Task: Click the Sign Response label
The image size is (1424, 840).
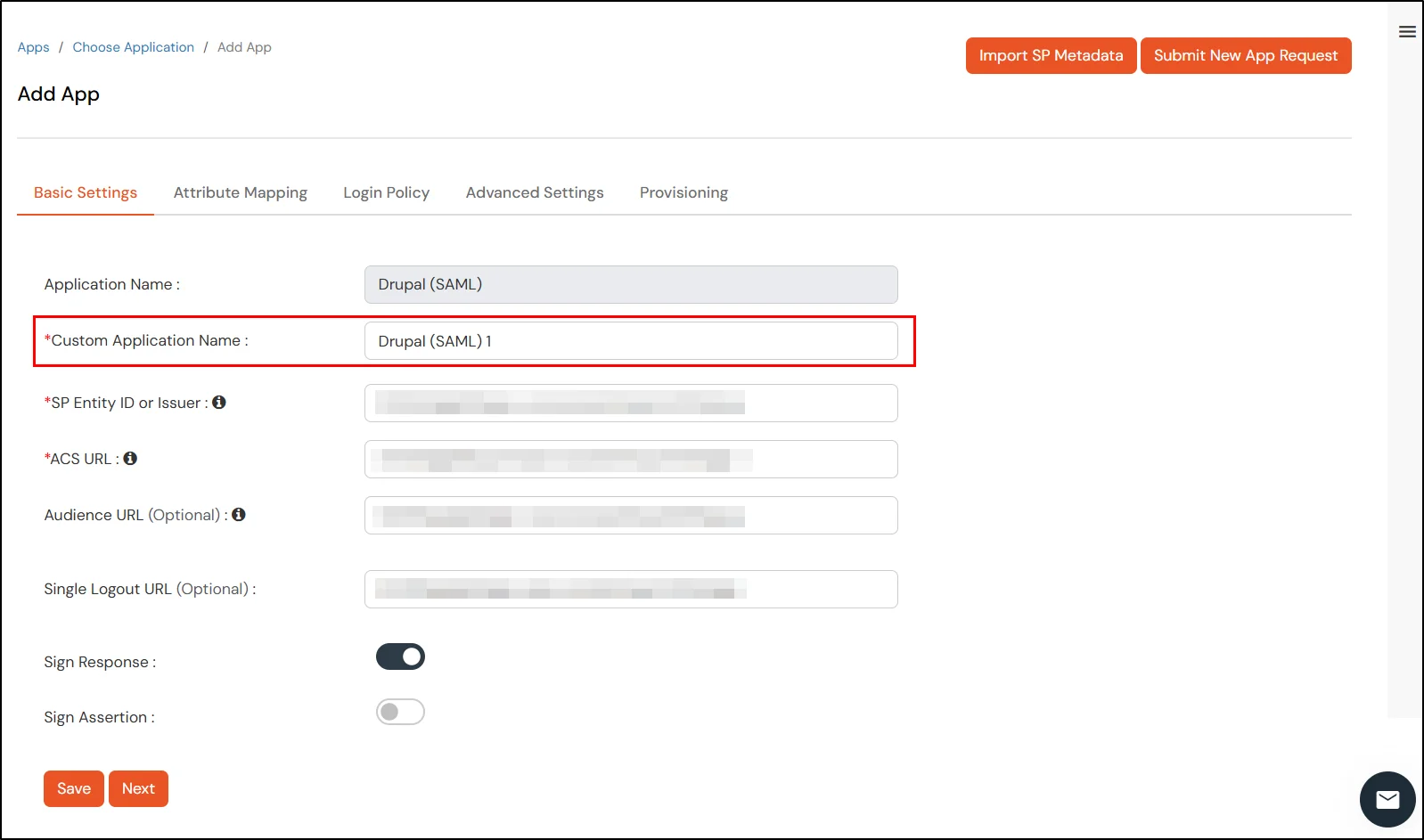Action: pos(100,662)
